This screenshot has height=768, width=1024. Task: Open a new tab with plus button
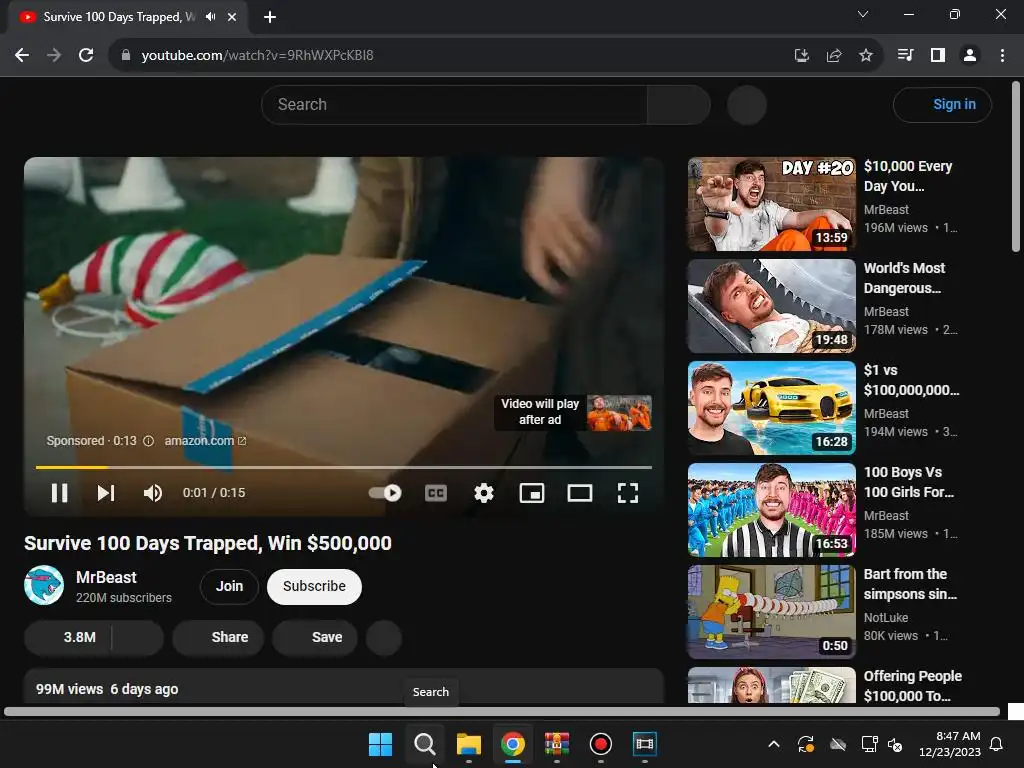(270, 17)
